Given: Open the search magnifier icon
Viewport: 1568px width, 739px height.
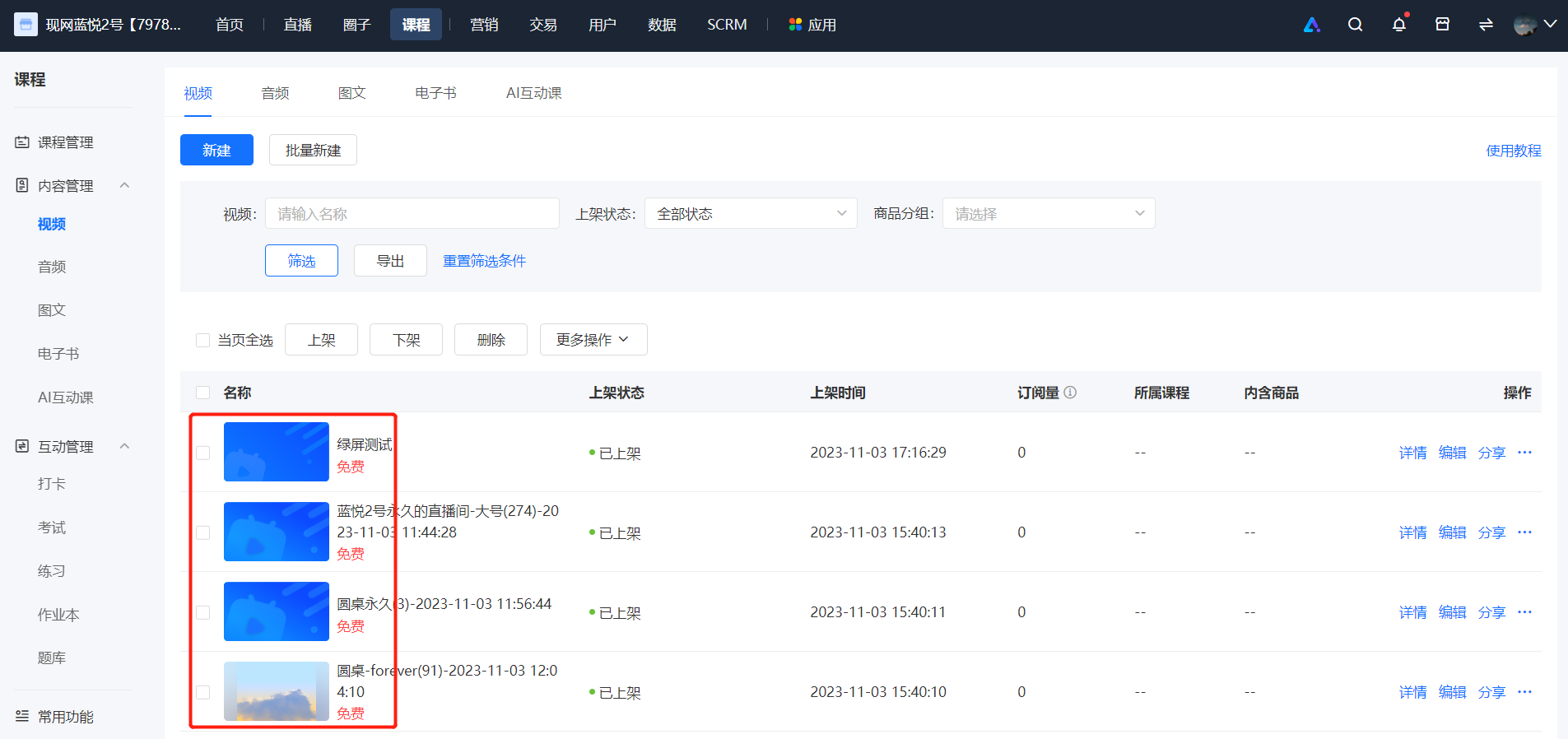Looking at the screenshot, I should click(1355, 25).
